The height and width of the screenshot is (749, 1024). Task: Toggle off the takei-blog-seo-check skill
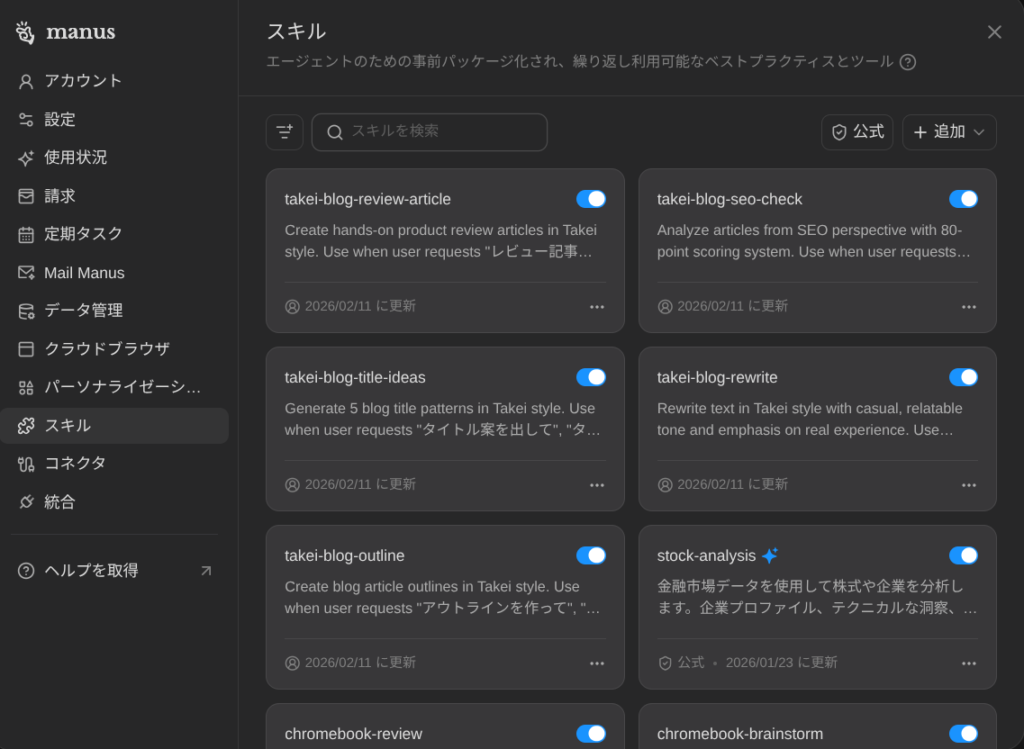(x=963, y=199)
